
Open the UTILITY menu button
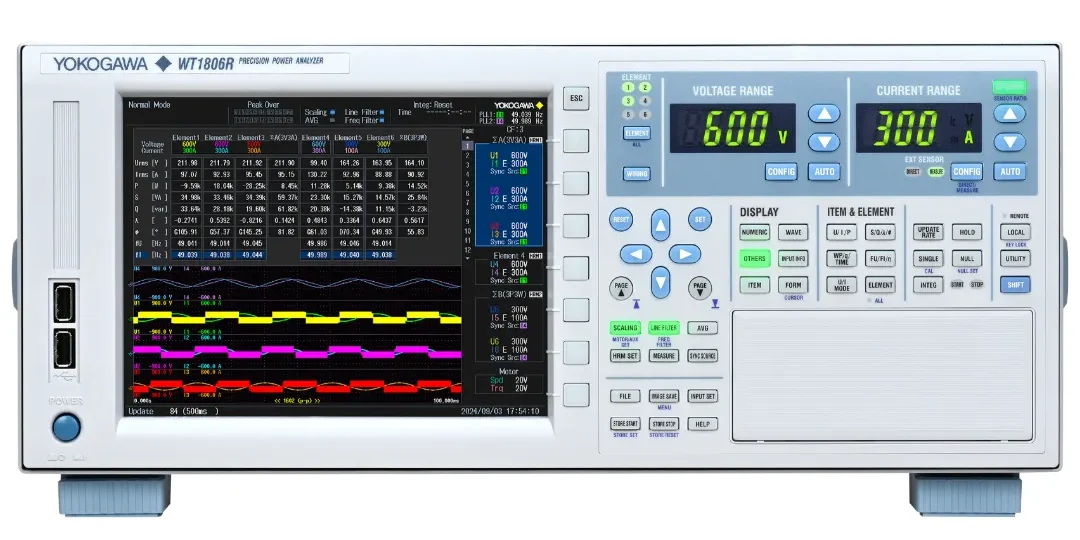coord(1015,259)
